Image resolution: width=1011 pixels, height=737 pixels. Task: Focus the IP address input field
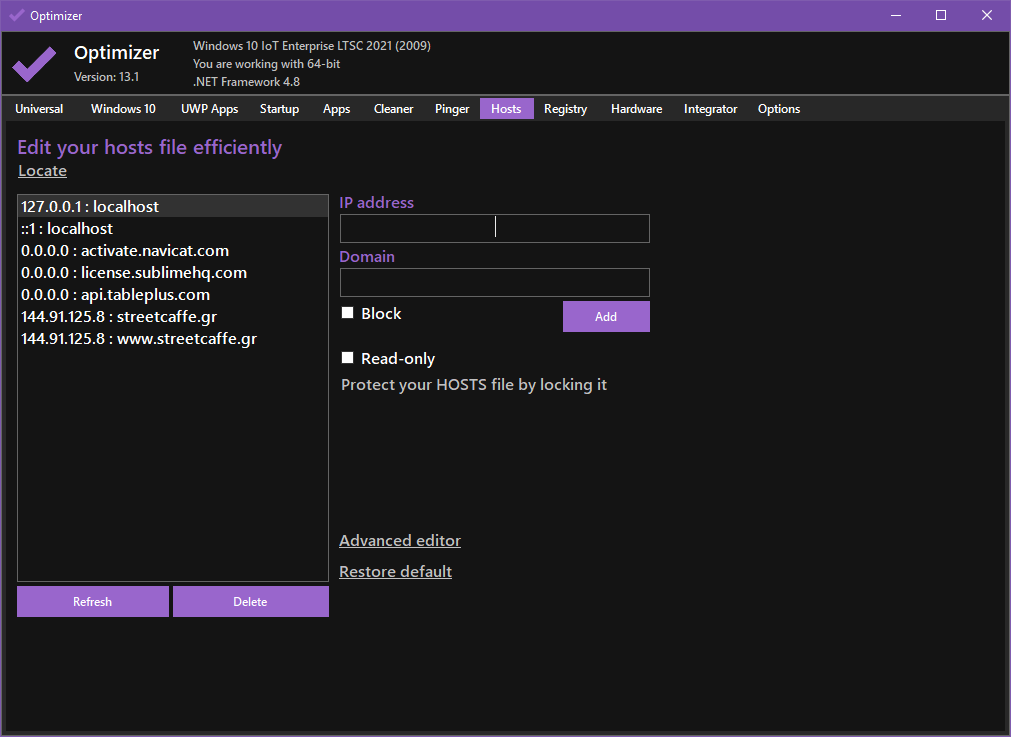point(494,228)
